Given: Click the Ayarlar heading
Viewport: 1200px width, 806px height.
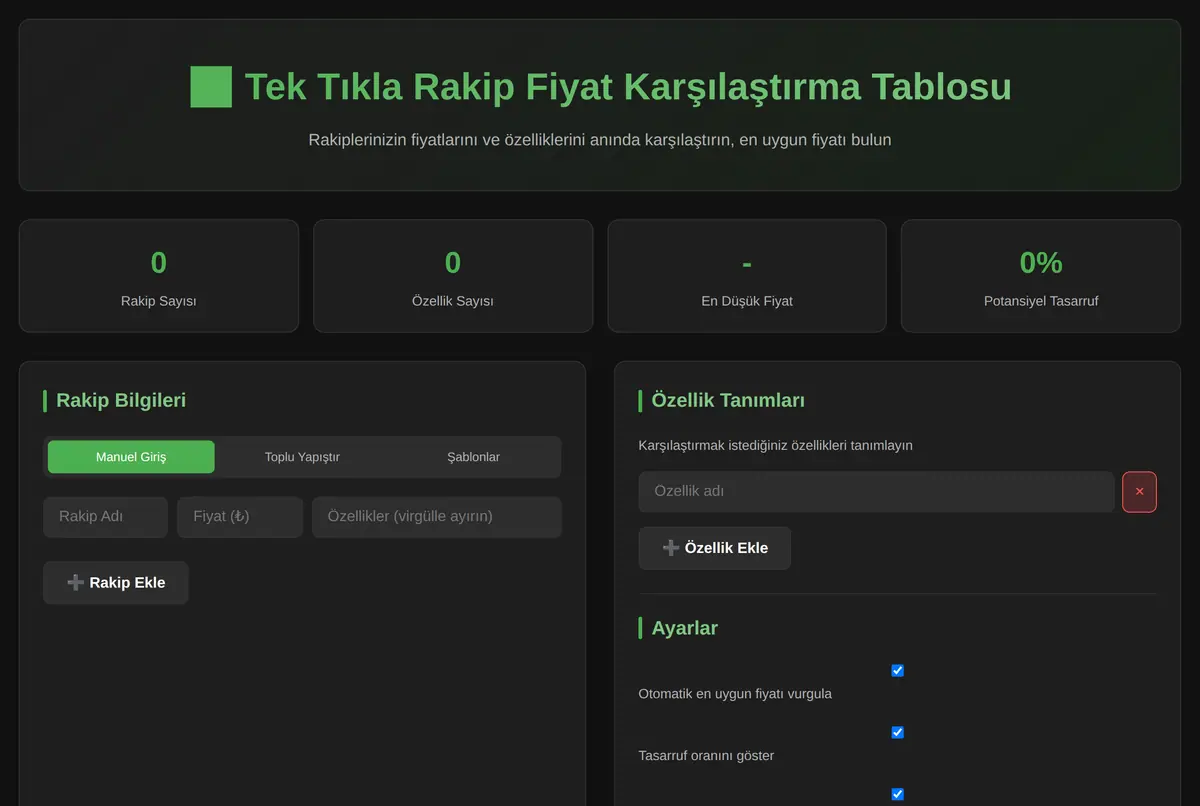Looking at the screenshot, I should pos(685,628).
